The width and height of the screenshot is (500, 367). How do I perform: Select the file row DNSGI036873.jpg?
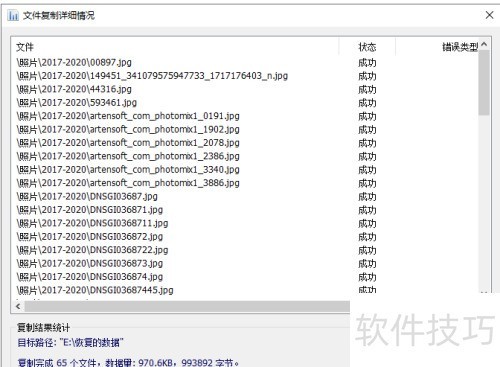pyautogui.click(x=90, y=263)
